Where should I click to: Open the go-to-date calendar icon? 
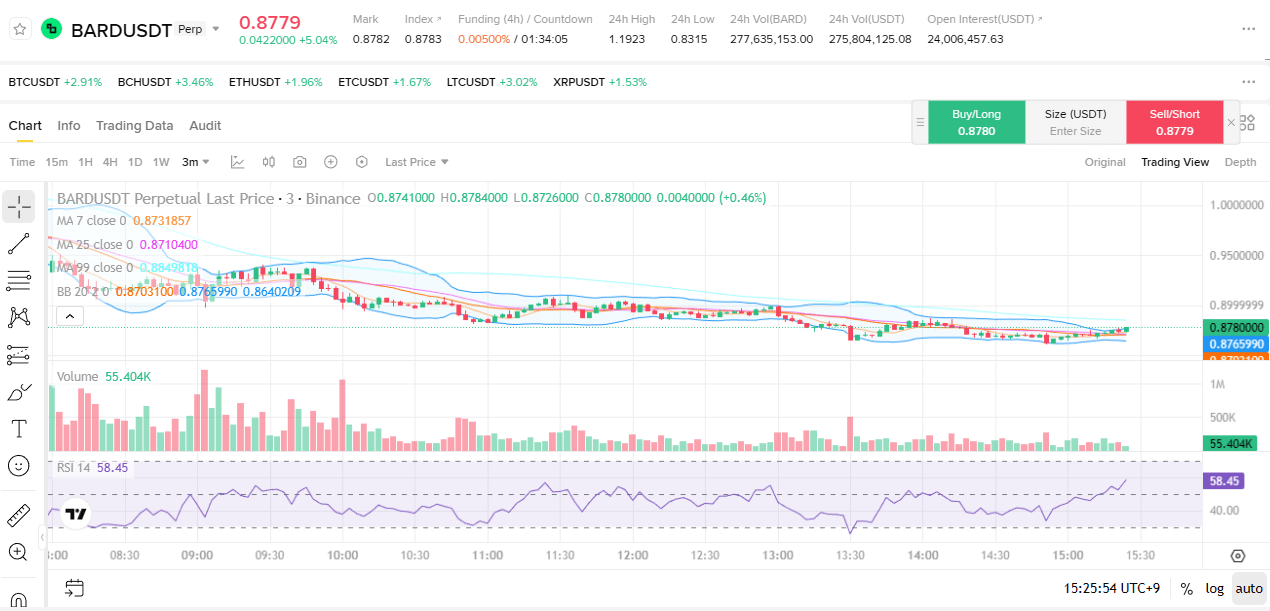(75, 588)
